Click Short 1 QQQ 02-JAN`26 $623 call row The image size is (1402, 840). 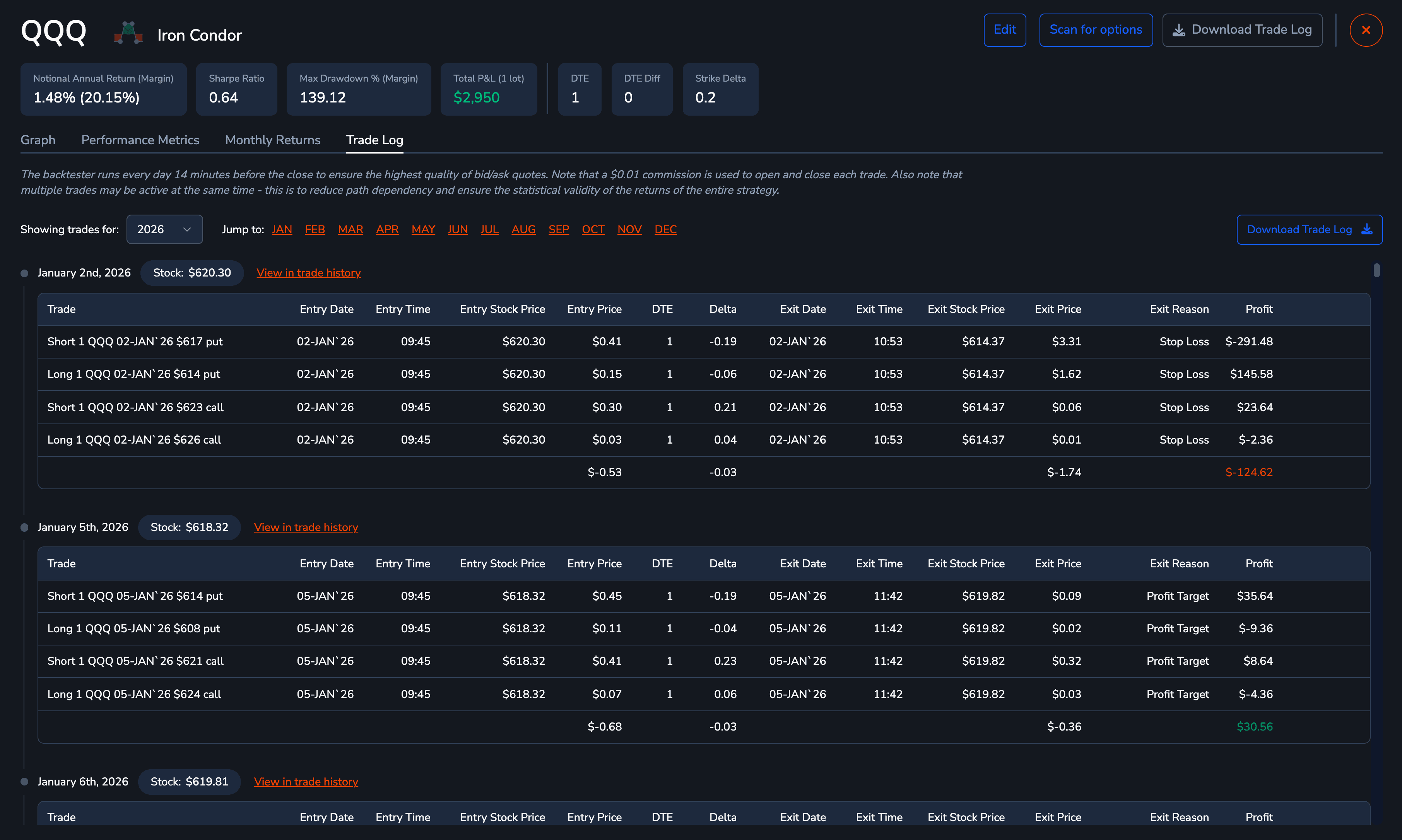point(704,407)
